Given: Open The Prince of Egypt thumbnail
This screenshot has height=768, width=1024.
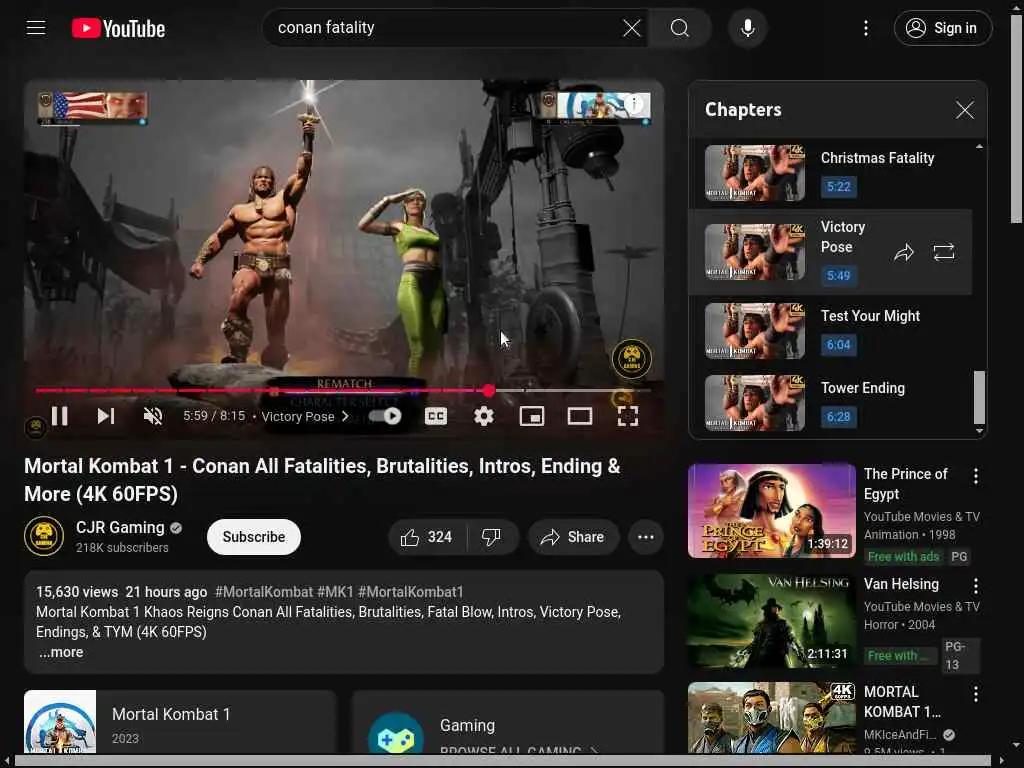Looking at the screenshot, I should [772, 511].
